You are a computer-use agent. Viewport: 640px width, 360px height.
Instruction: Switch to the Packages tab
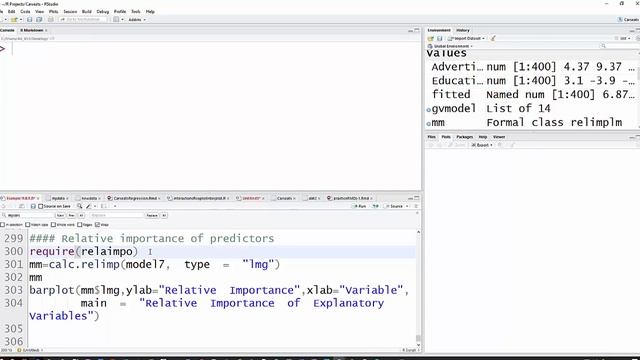[464, 137]
